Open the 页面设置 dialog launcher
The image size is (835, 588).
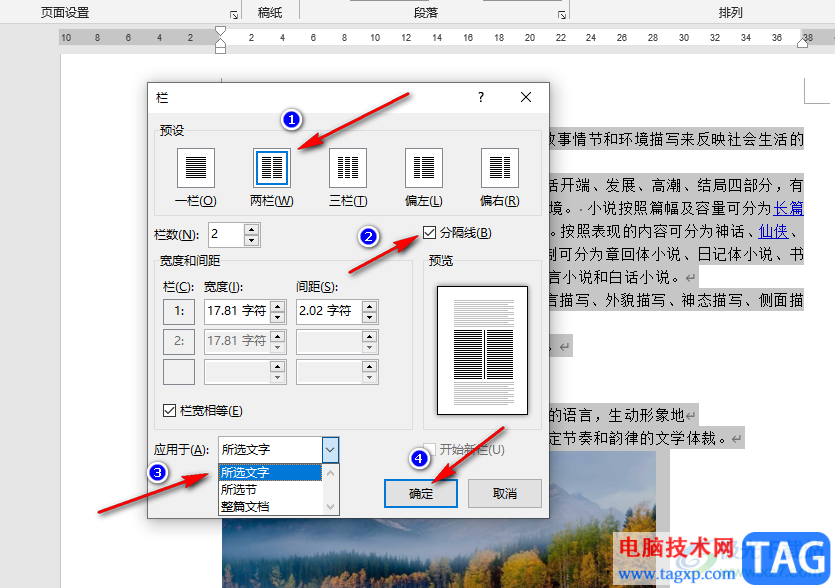234,15
